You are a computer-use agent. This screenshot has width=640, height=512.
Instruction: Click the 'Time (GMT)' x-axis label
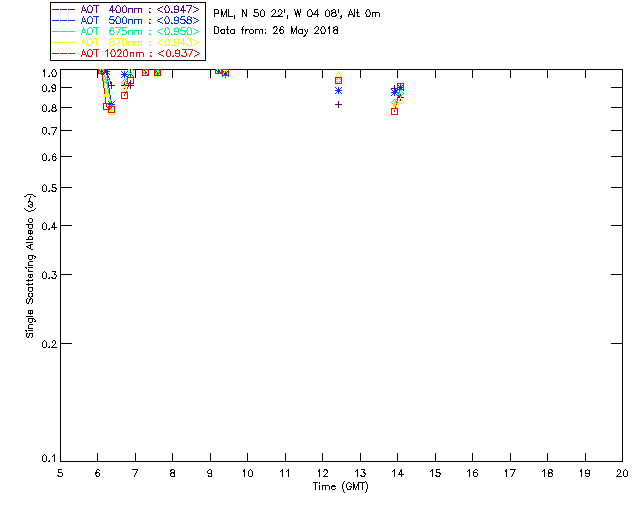340,487
